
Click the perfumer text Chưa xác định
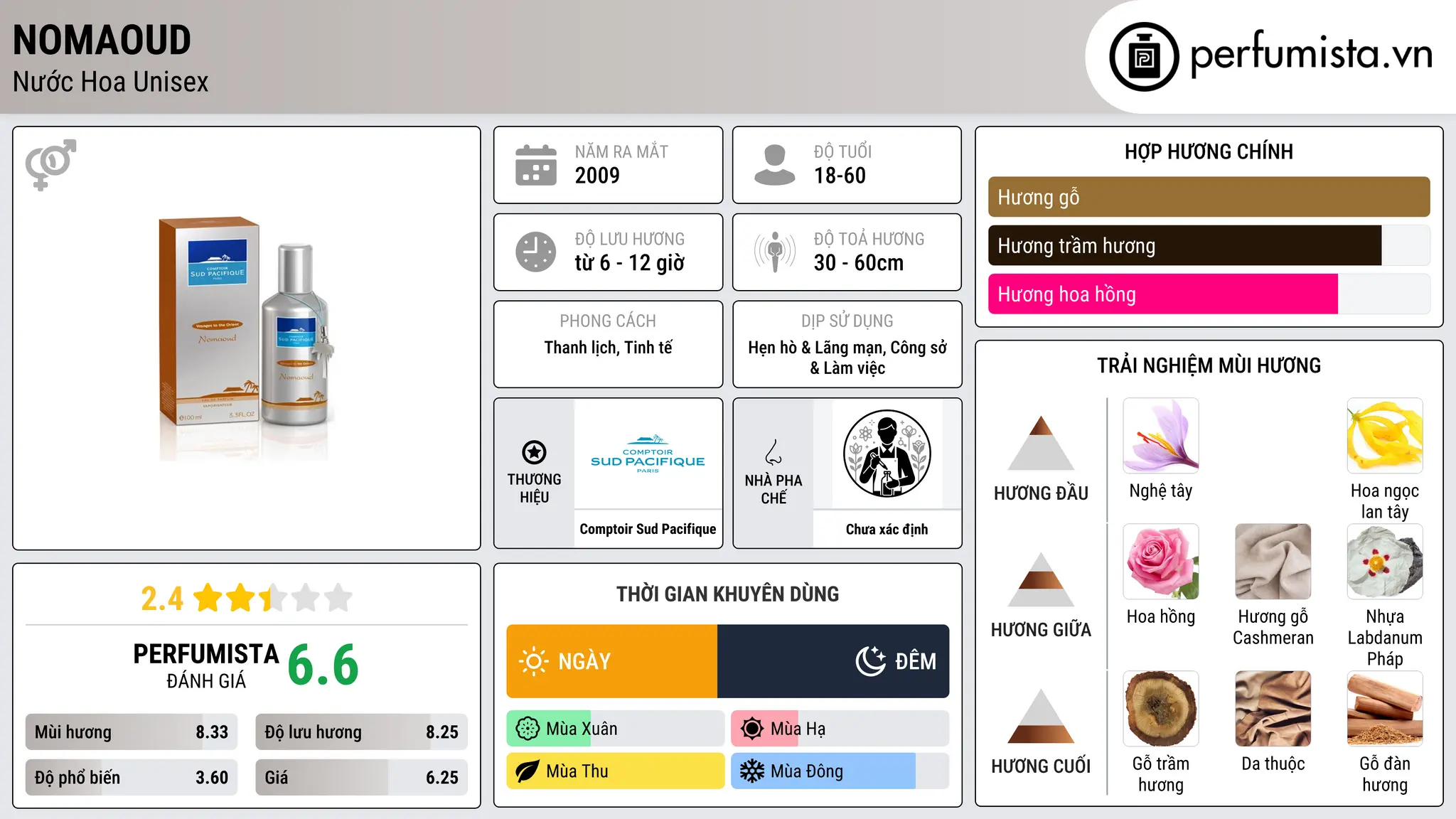coord(887,529)
